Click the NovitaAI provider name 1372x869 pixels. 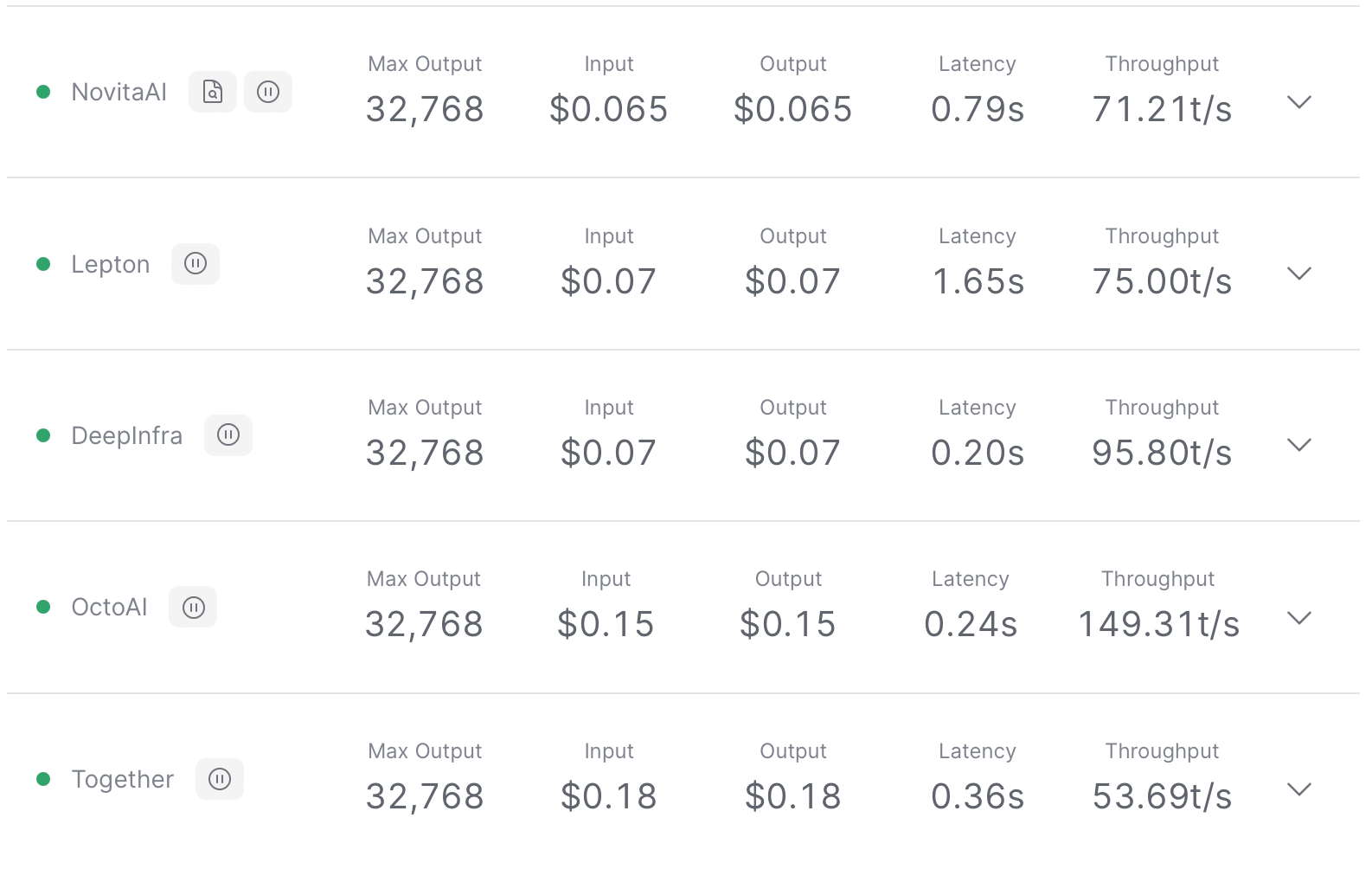click(x=119, y=92)
